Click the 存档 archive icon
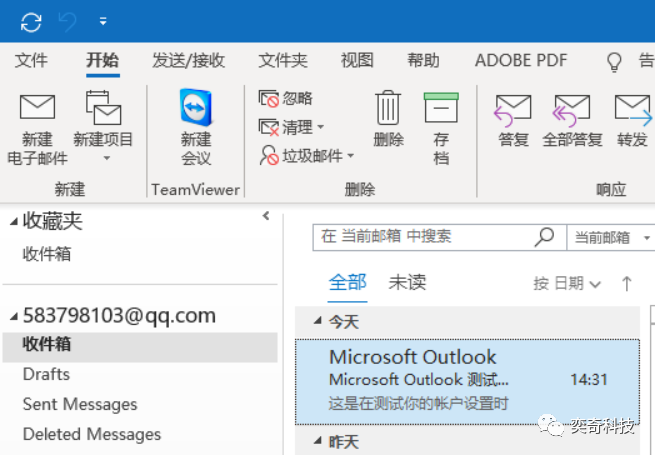This screenshot has height=455, width=655. pyautogui.click(x=441, y=107)
